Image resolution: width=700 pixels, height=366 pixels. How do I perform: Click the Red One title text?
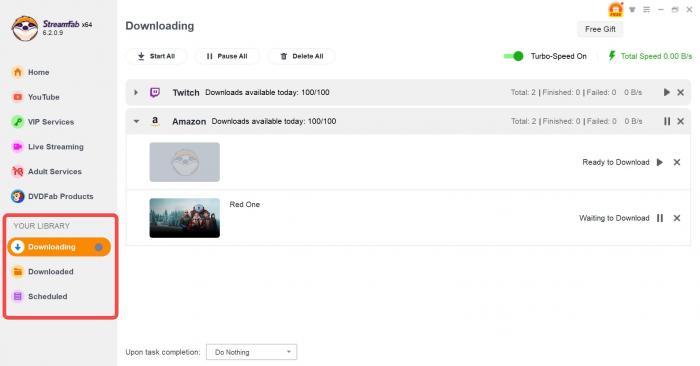tap(245, 204)
